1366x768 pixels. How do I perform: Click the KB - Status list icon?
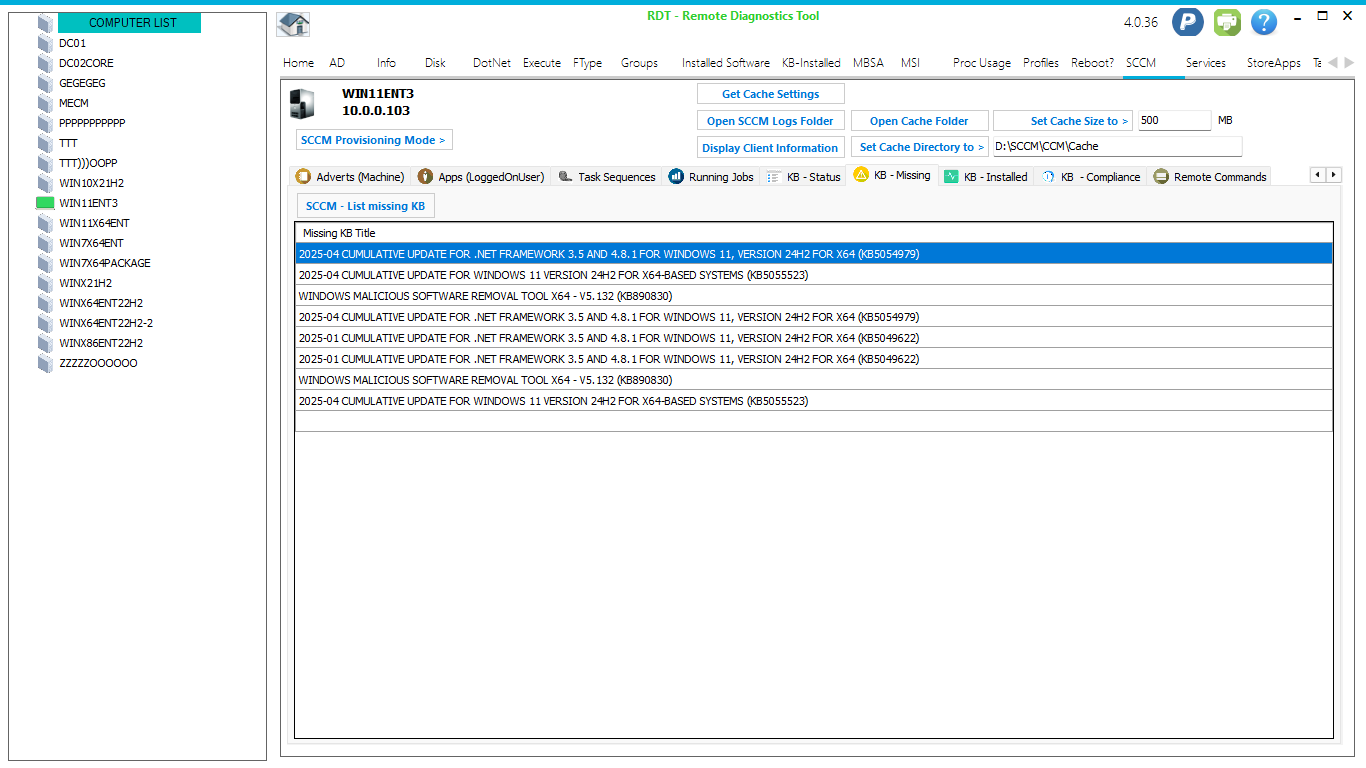(x=773, y=176)
